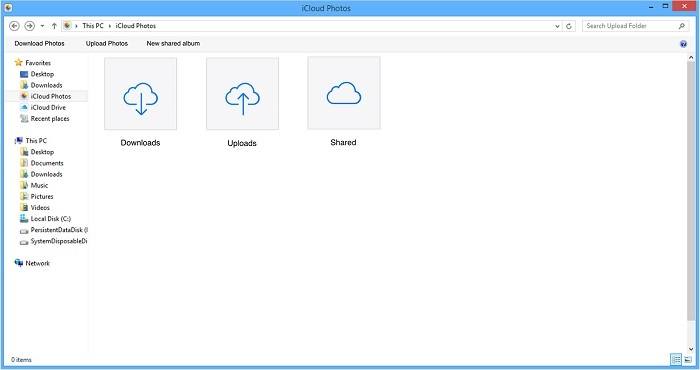Click the Network icon in sidebar
Image resolution: width=700 pixels, height=370 pixels.
pos(18,263)
